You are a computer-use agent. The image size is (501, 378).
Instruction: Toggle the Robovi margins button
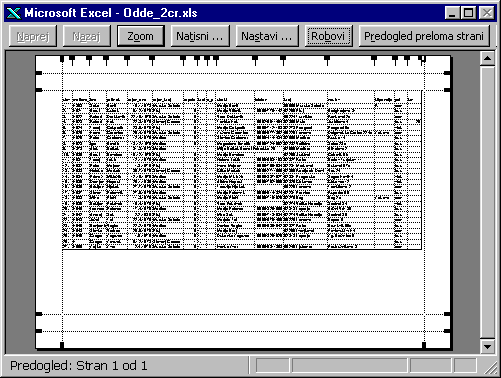[x=328, y=36]
